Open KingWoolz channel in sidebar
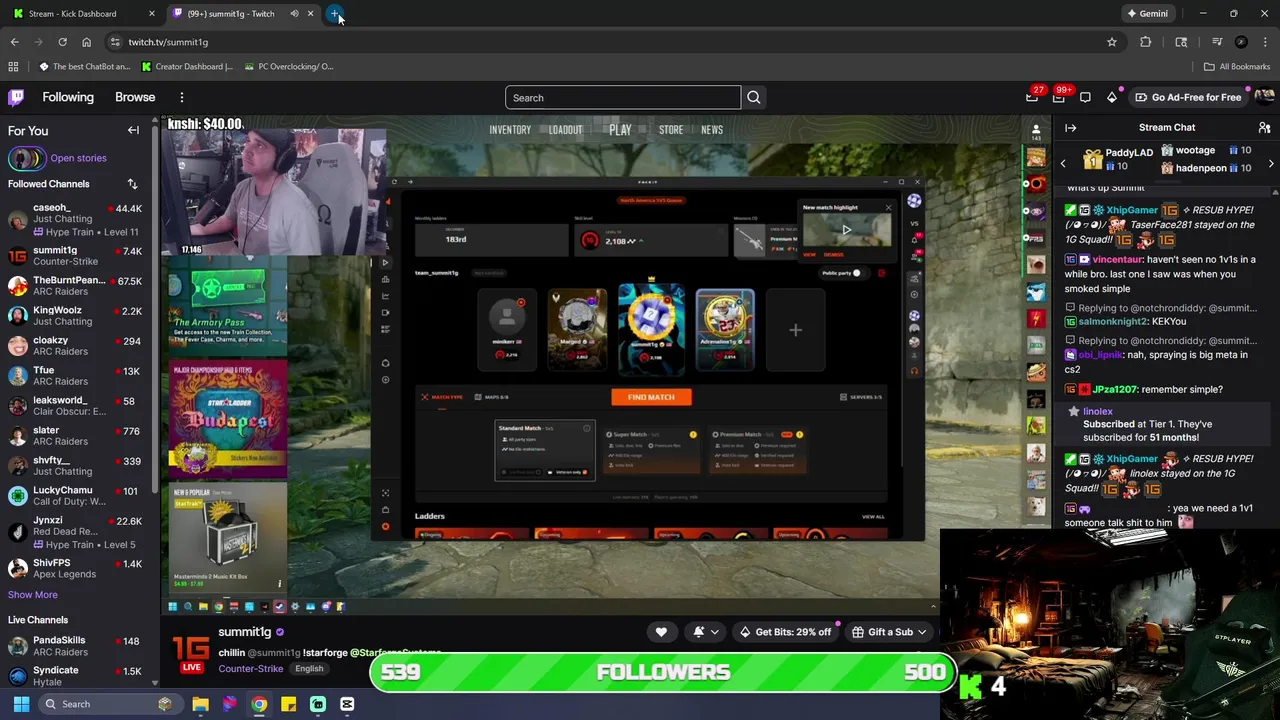Screen dimensions: 1280x720 (x=75, y=316)
